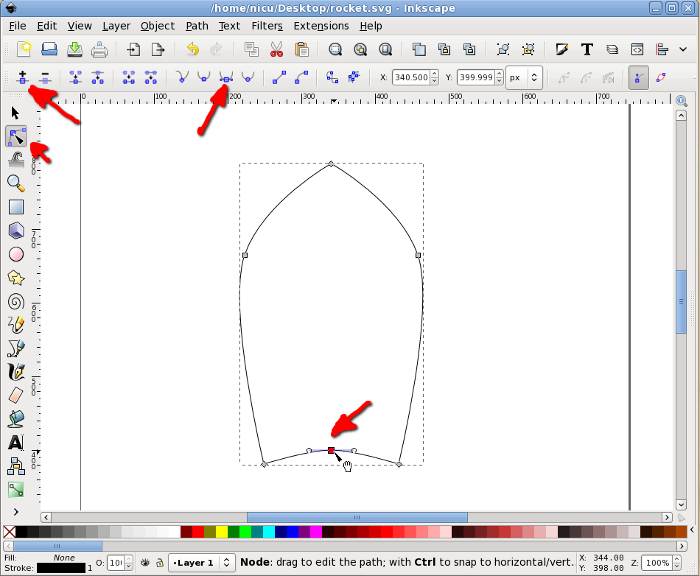The width and height of the screenshot is (700, 576).
Task: Open the Layer menu
Action: click(116, 26)
